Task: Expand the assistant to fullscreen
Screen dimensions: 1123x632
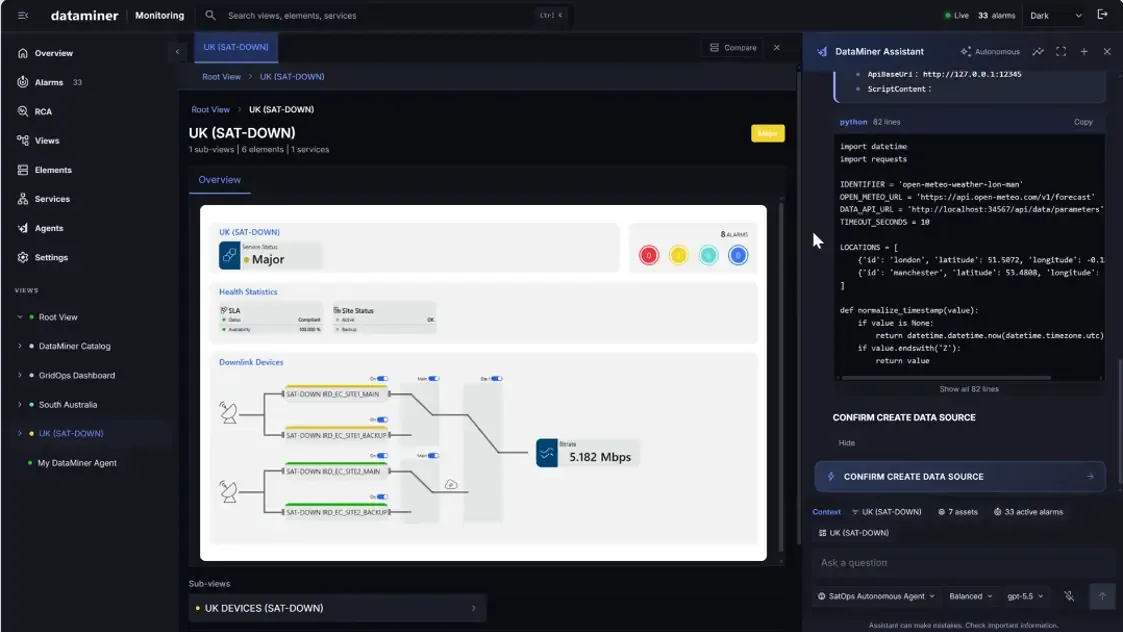Action: point(1061,52)
